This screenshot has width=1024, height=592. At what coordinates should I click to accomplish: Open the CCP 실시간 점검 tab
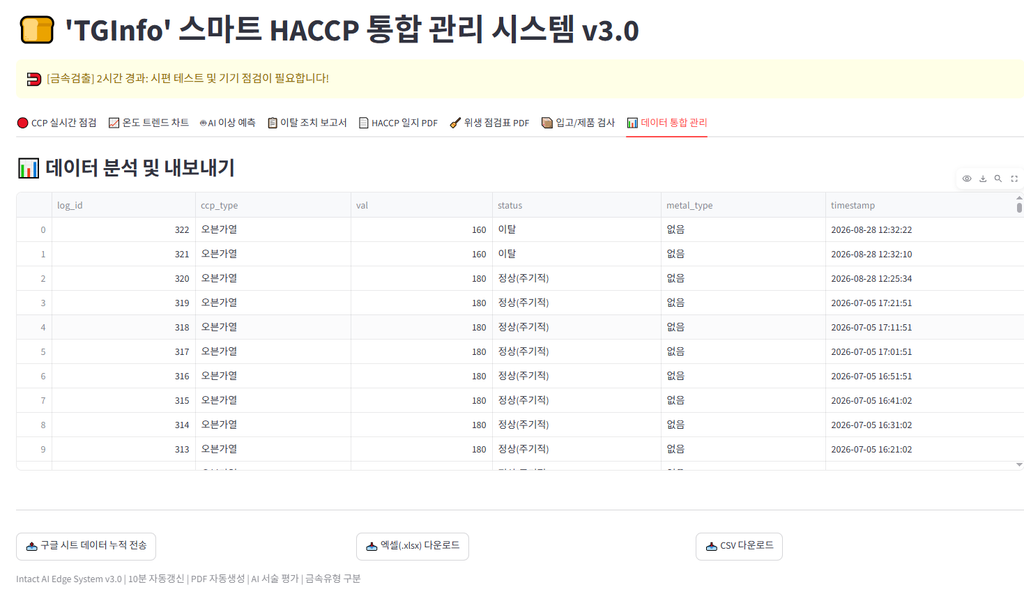[x=57, y=123]
